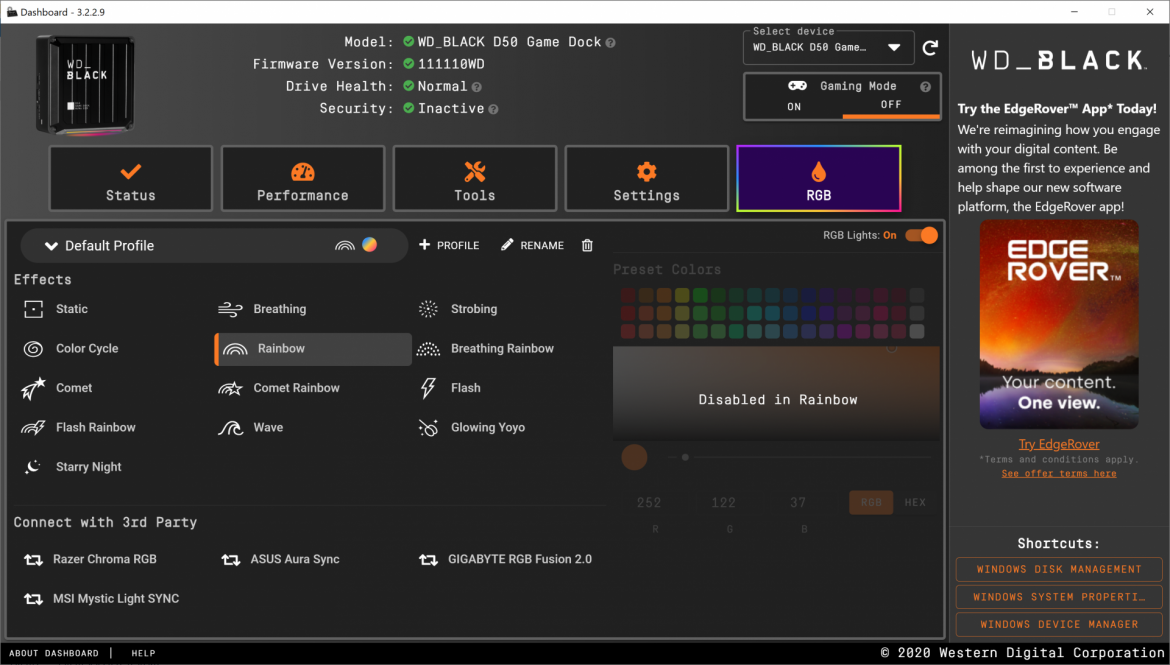Switch color input to HEX mode
This screenshot has height=665, width=1170.
pyautogui.click(x=915, y=502)
